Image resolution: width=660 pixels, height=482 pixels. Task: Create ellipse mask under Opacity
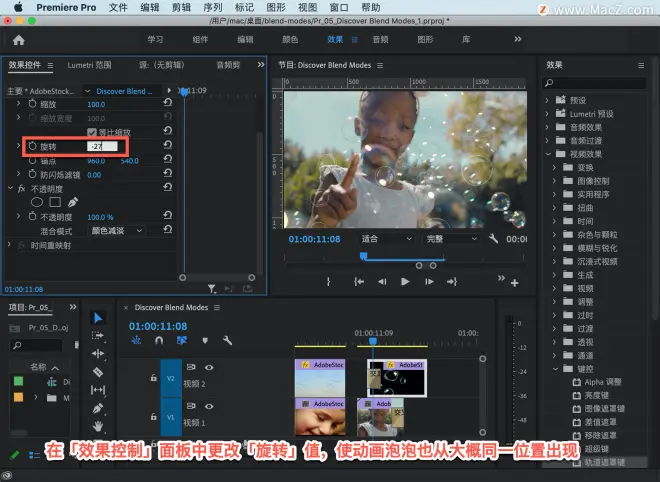37,202
